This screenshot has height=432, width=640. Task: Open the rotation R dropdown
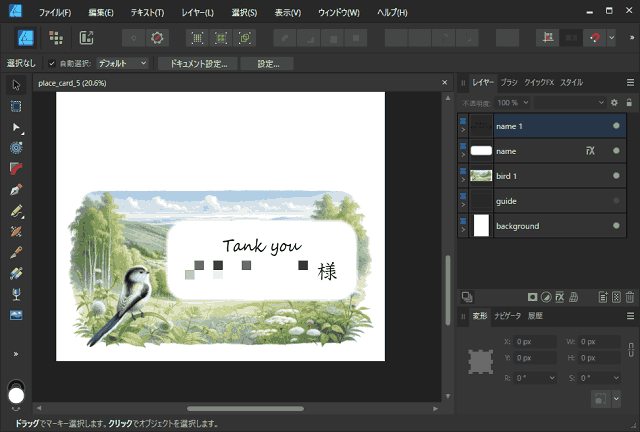point(552,378)
